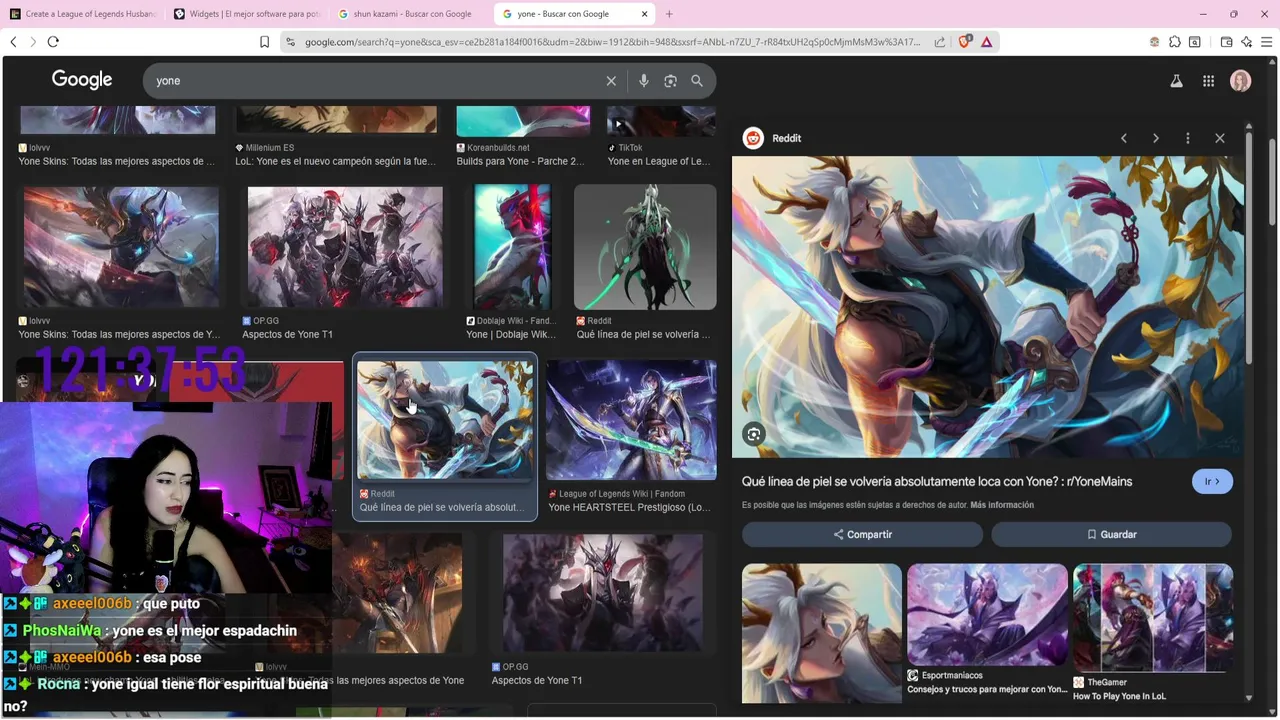Click the Compartir button
This screenshot has height=720, width=1280.
[862, 534]
